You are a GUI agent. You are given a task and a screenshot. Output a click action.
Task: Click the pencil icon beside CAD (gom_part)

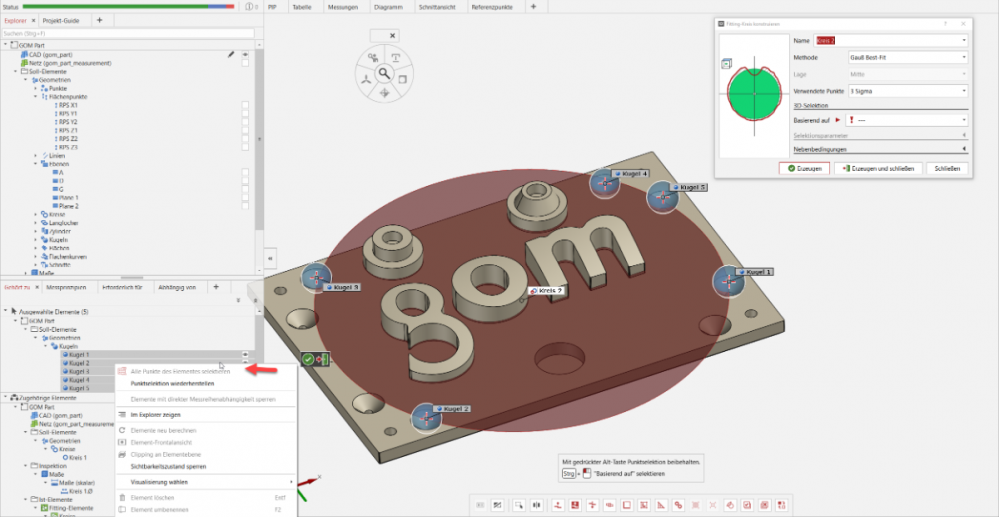[231, 54]
